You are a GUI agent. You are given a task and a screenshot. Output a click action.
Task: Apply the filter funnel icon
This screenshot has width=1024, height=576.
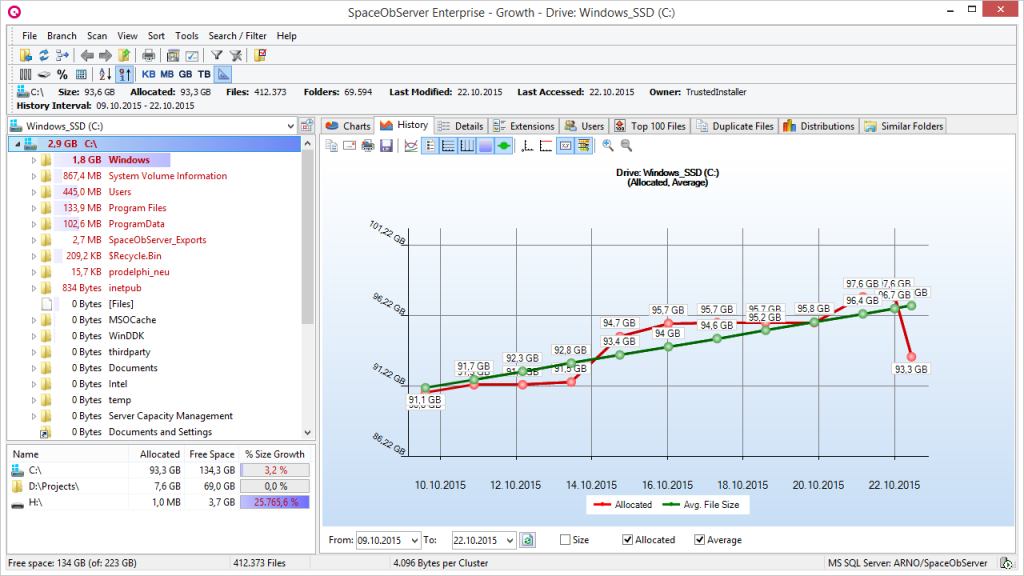216,56
